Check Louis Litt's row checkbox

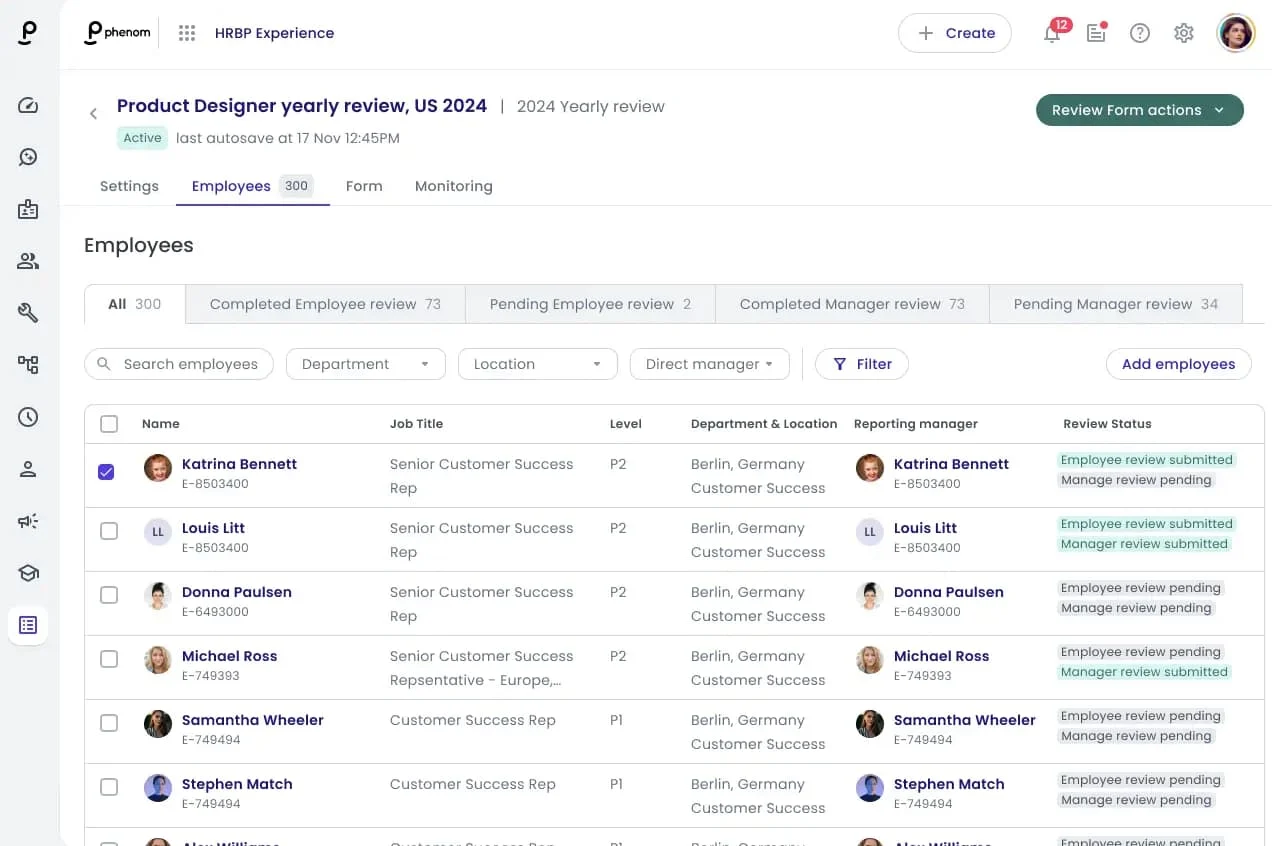(x=109, y=531)
